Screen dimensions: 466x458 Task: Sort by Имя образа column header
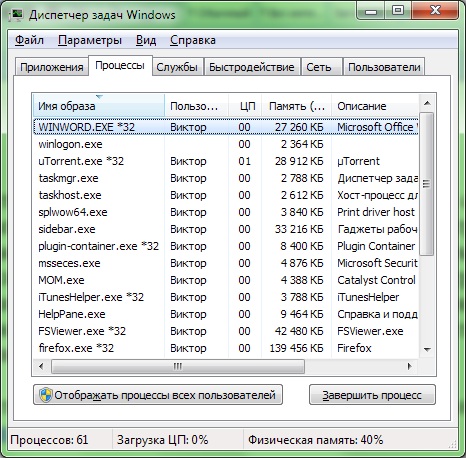coord(99,106)
